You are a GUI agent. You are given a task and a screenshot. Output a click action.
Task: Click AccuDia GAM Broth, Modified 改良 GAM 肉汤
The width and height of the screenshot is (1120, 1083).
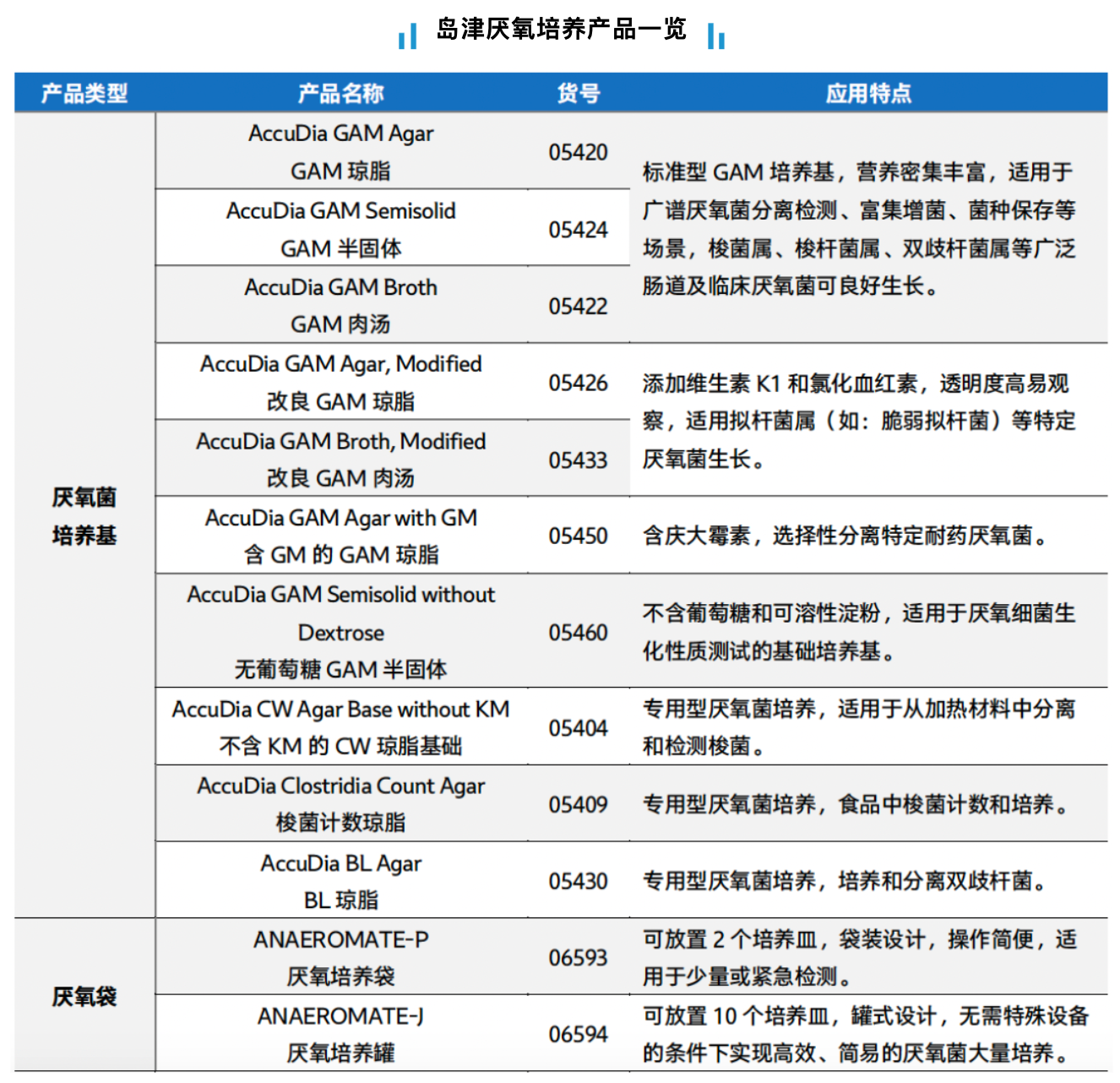tap(341, 460)
